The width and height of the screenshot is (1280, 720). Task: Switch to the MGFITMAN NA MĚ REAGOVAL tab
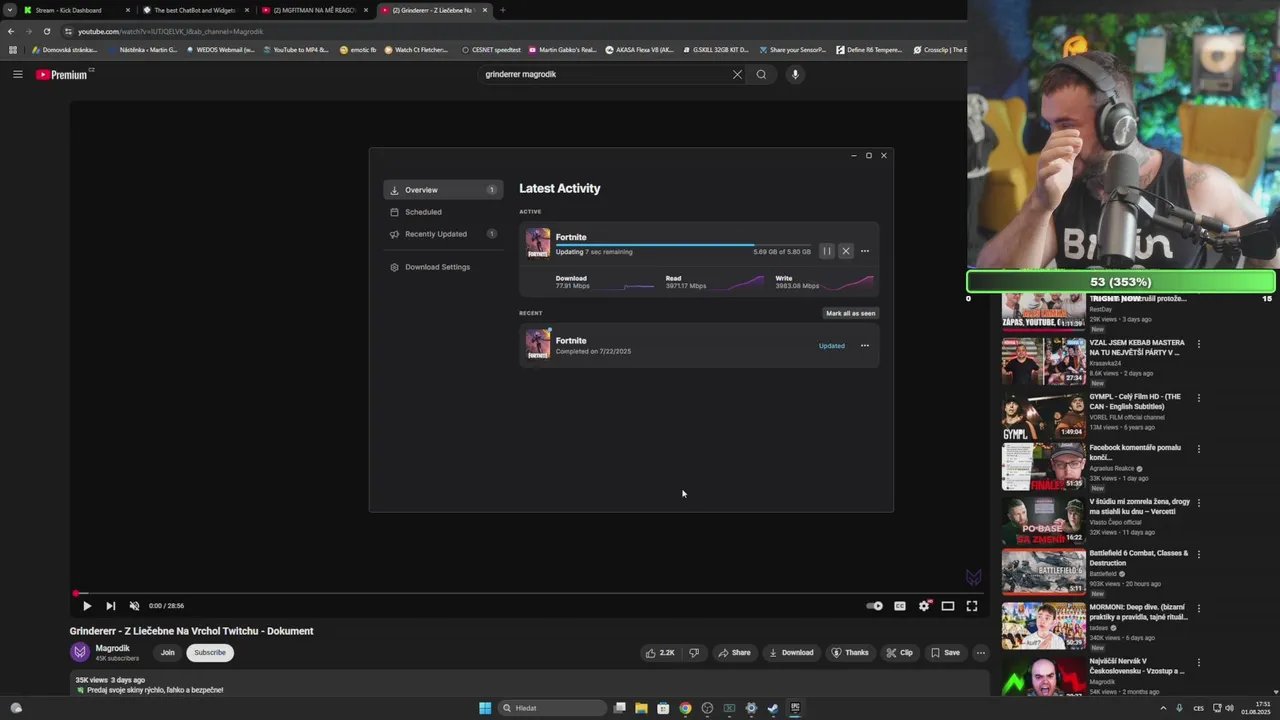tap(314, 10)
